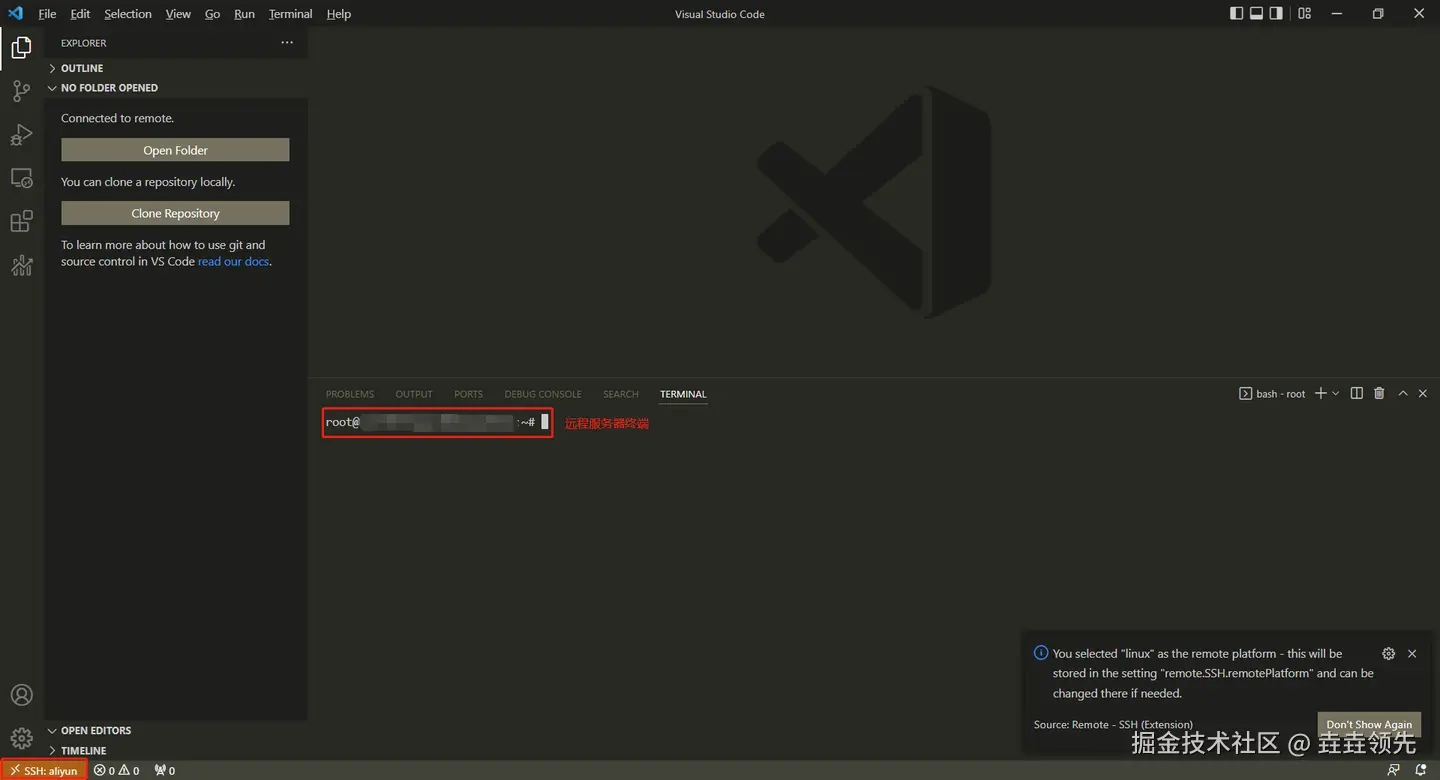This screenshot has width=1440, height=780.
Task: Click Don't Show Again button
Action: tap(1369, 724)
